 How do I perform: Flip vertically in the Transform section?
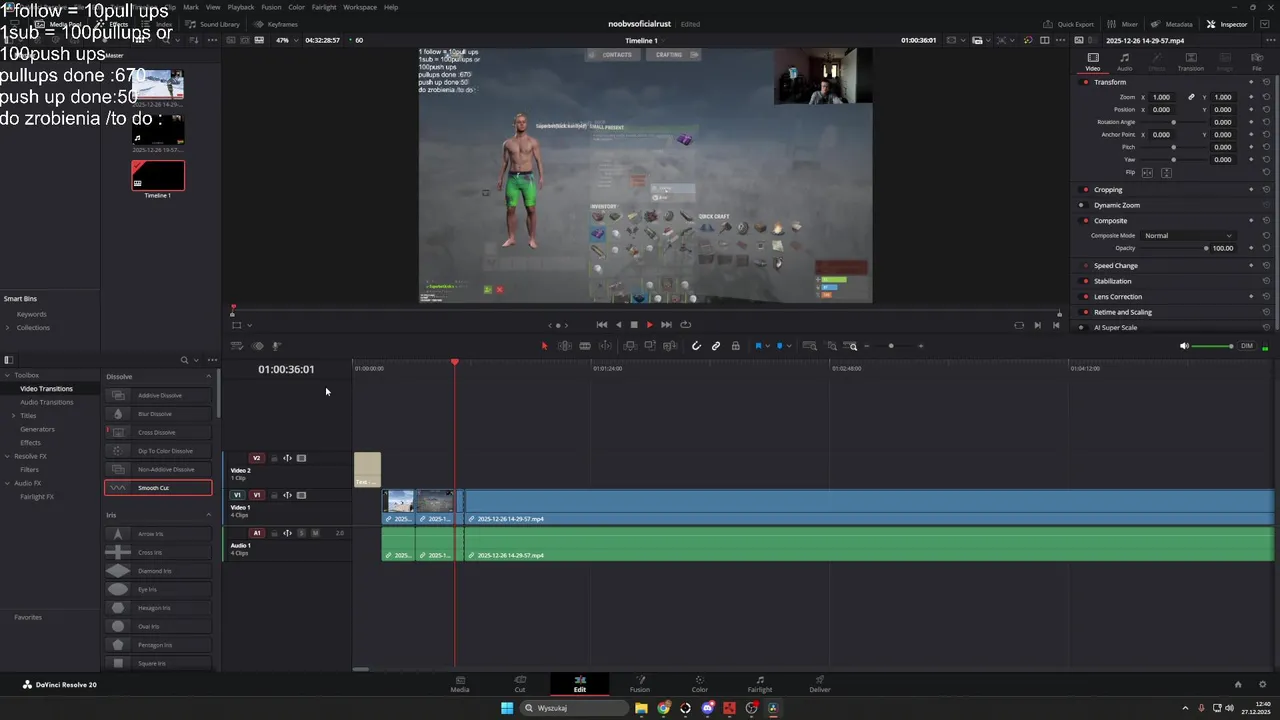tap(1166, 172)
